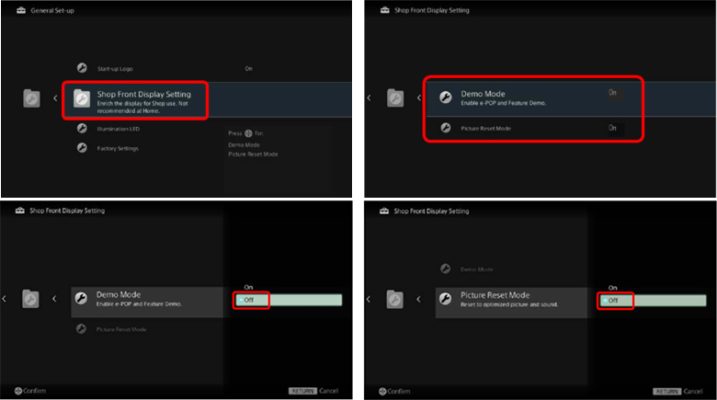The image size is (717, 400).
Task: Click outer left chevron in screen showing both modes On
Action: pyautogui.click(x=369, y=98)
